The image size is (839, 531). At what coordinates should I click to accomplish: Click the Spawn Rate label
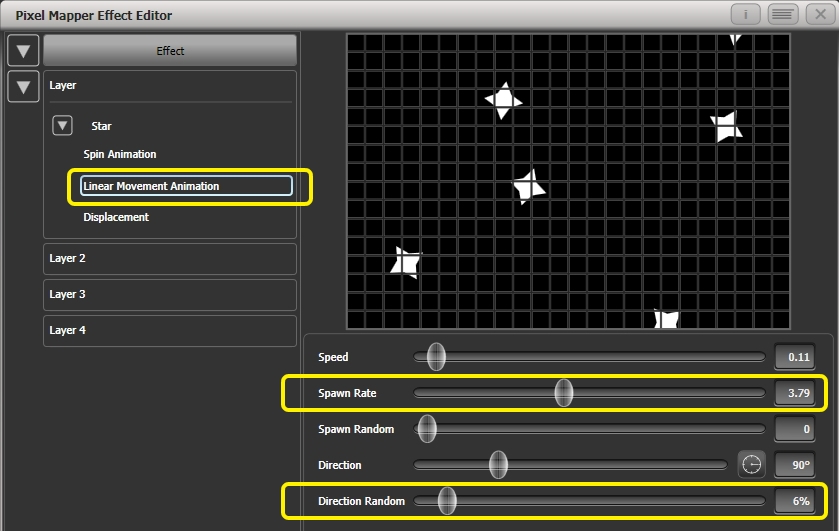pyautogui.click(x=347, y=393)
